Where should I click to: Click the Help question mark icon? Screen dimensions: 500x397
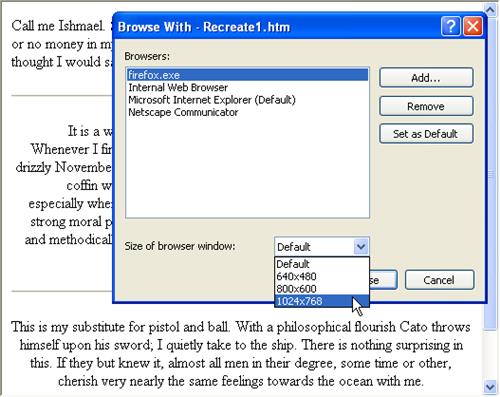(451, 26)
